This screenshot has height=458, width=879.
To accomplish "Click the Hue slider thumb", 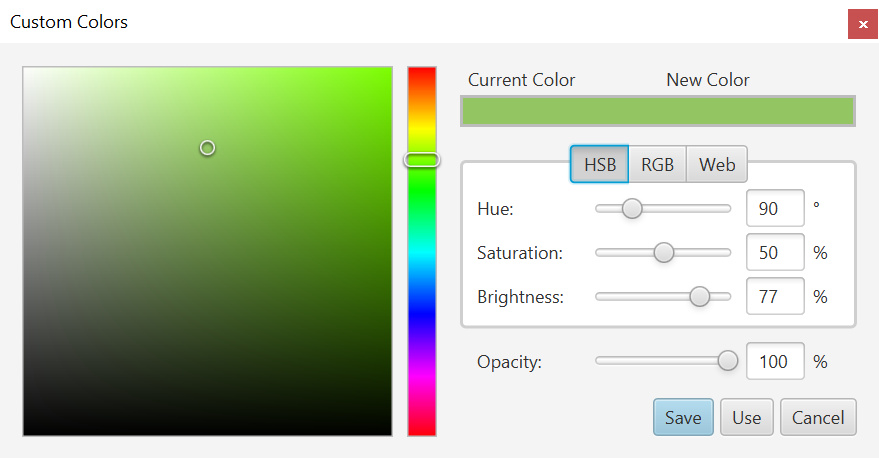I will point(632,209).
